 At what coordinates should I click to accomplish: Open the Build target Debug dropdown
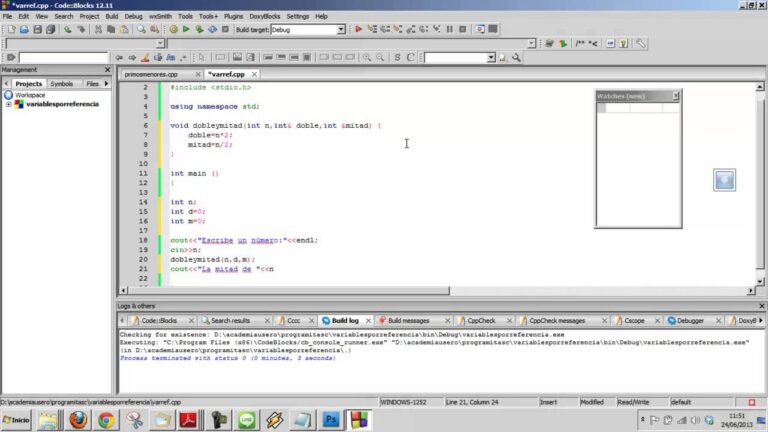click(x=340, y=30)
